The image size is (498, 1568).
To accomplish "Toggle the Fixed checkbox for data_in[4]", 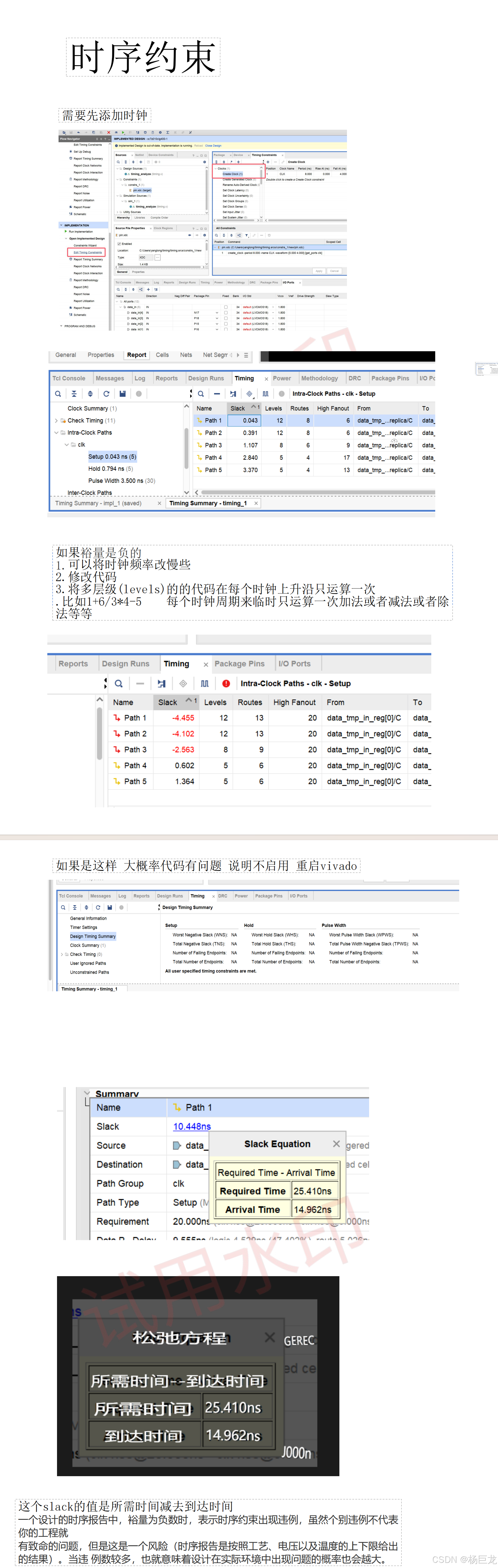I will pyautogui.click(x=225, y=313).
